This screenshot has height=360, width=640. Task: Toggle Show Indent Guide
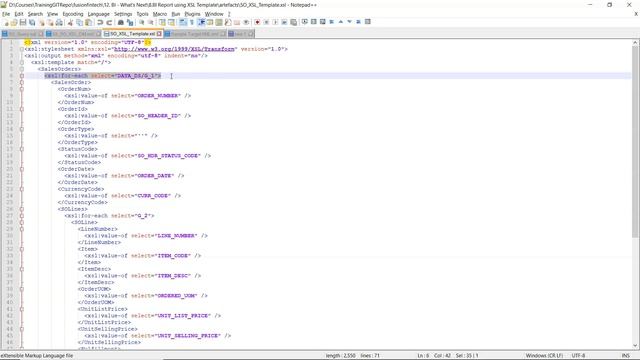[x=201, y=22]
